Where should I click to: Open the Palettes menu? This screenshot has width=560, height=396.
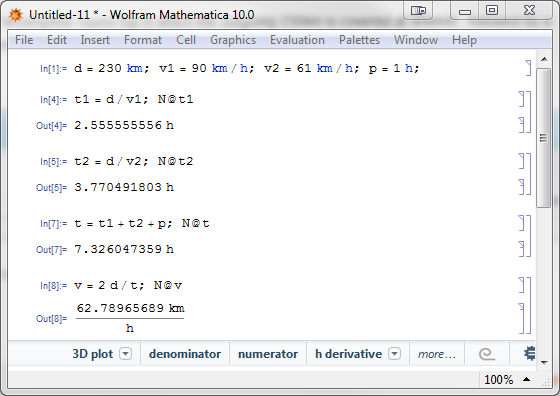pyautogui.click(x=359, y=40)
